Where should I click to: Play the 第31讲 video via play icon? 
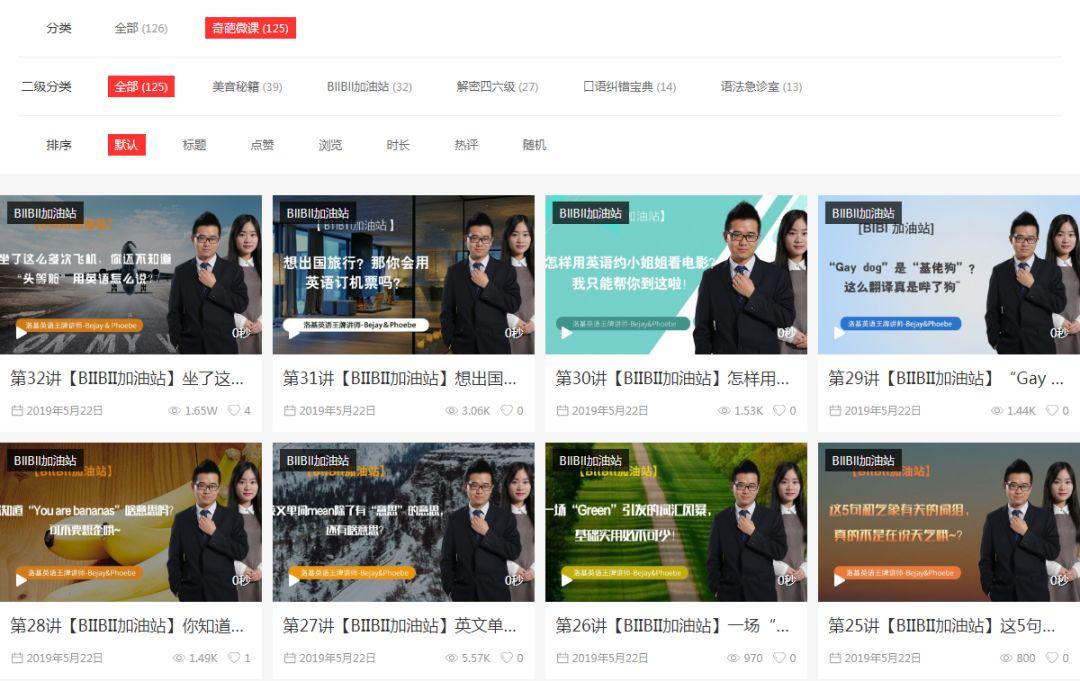coord(294,333)
